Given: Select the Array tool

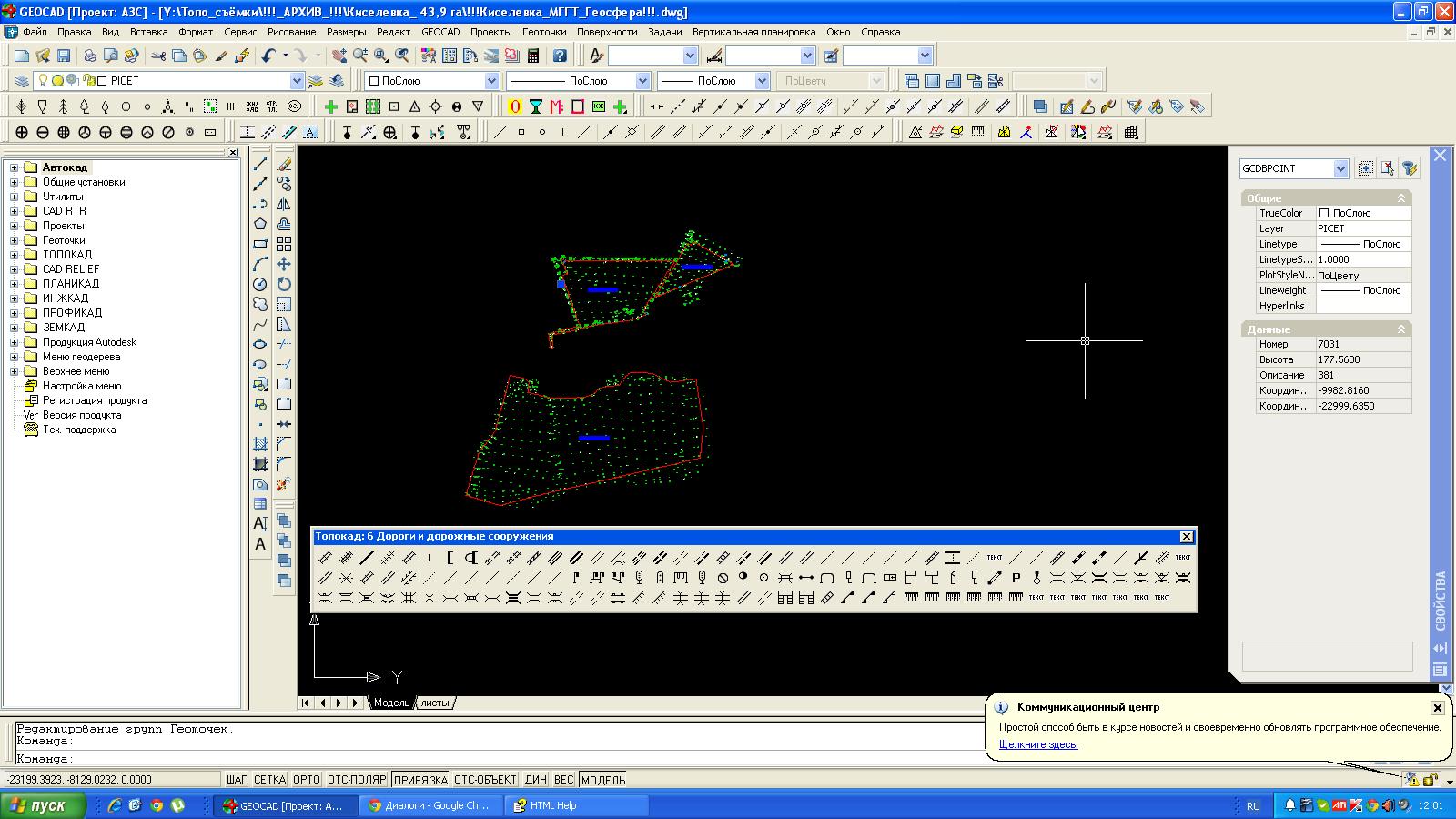Looking at the screenshot, I should coord(284,244).
